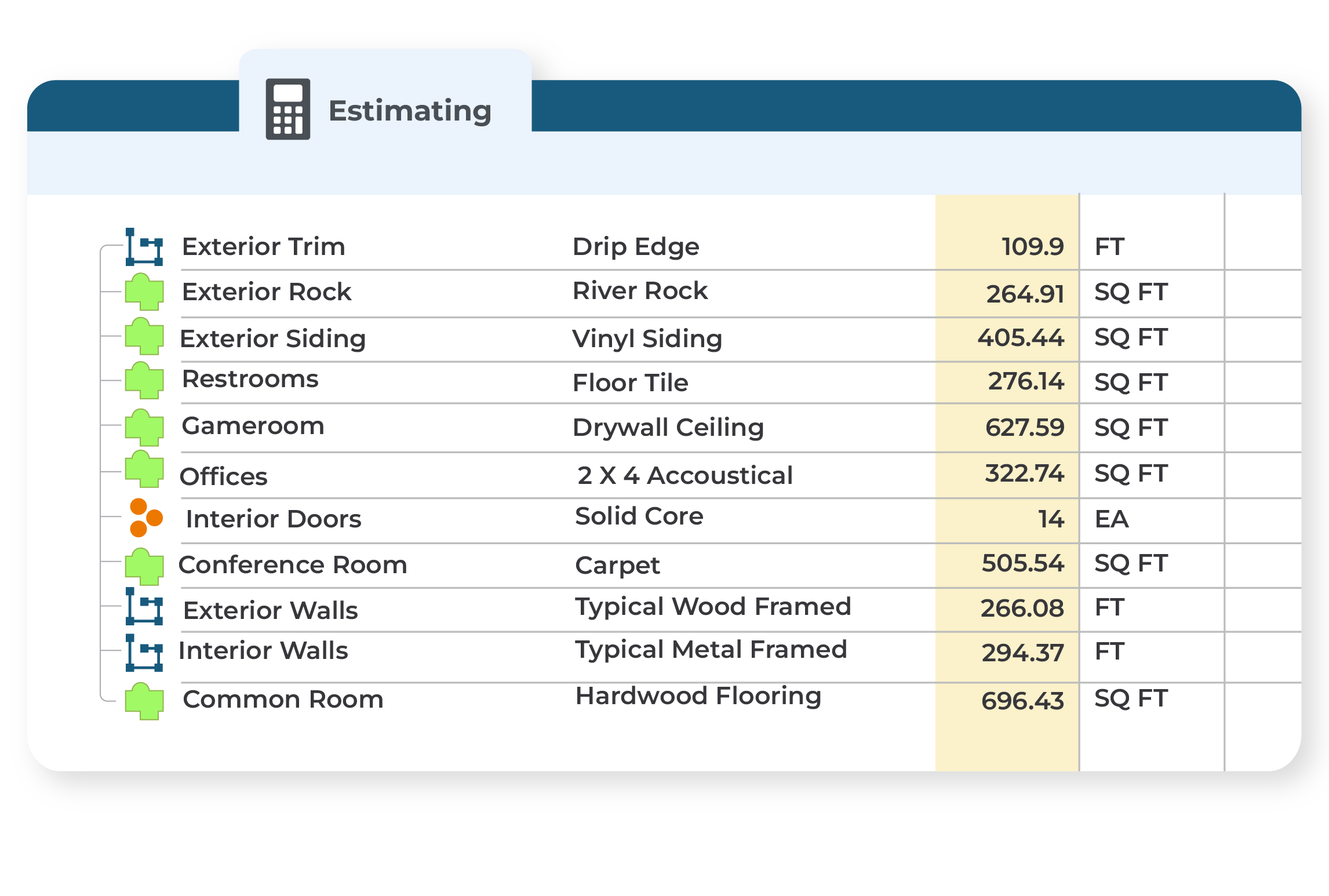The image size is (1329, 896).
Task: Click the 627.59 quantity cell for Gameroom
Action: click(1025, 427)
